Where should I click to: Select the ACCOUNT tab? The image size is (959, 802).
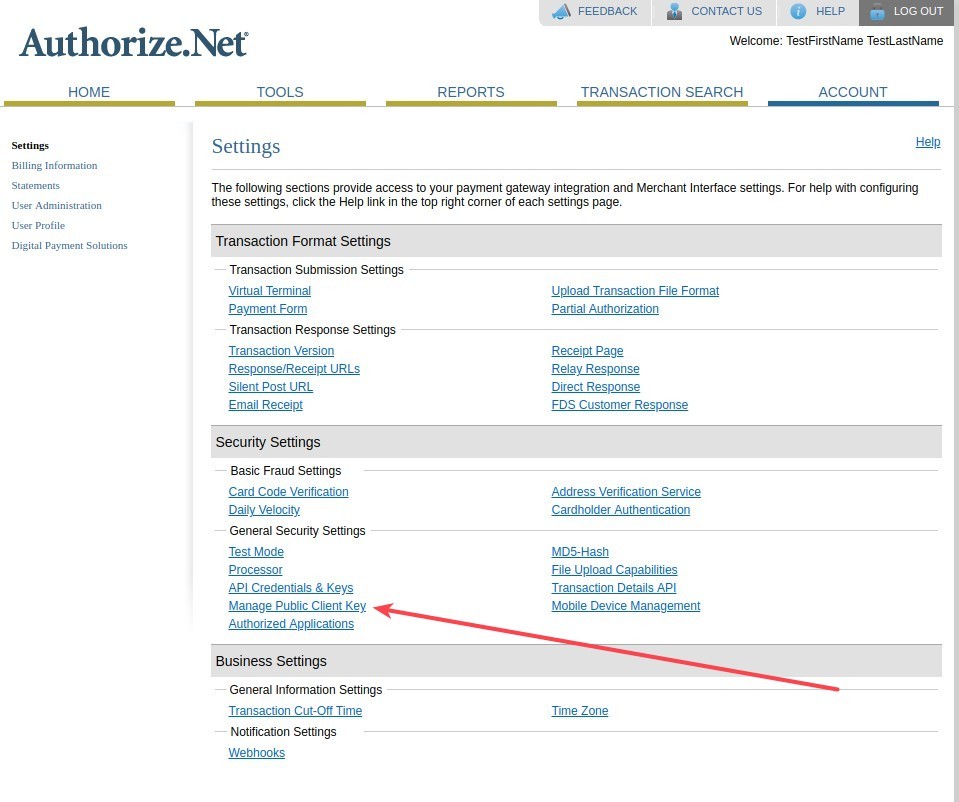tap(853, 92)
